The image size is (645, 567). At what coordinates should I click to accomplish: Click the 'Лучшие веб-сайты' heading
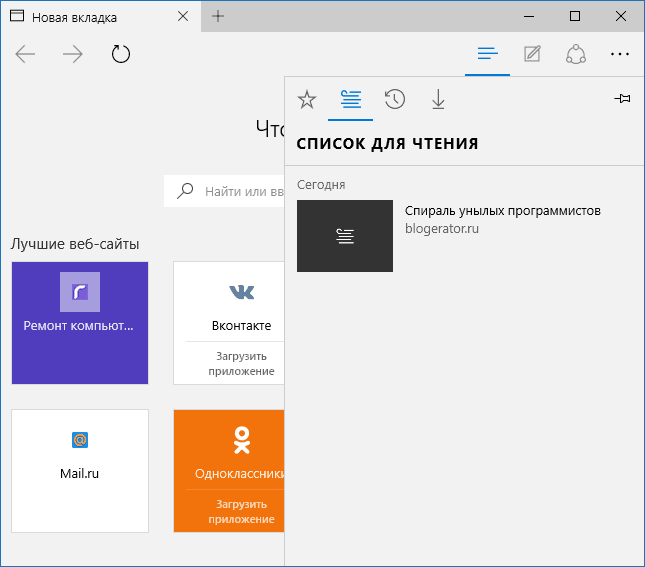point(75,244)
